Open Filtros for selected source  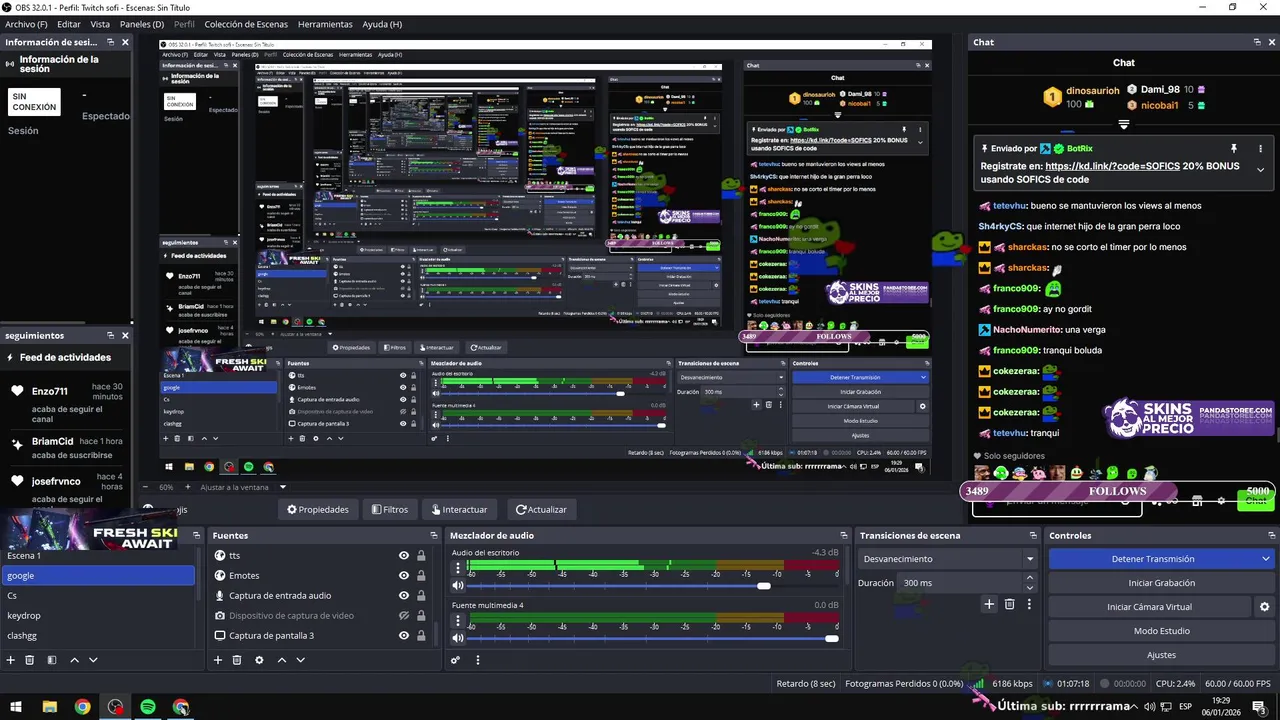[x=390, y=509]
